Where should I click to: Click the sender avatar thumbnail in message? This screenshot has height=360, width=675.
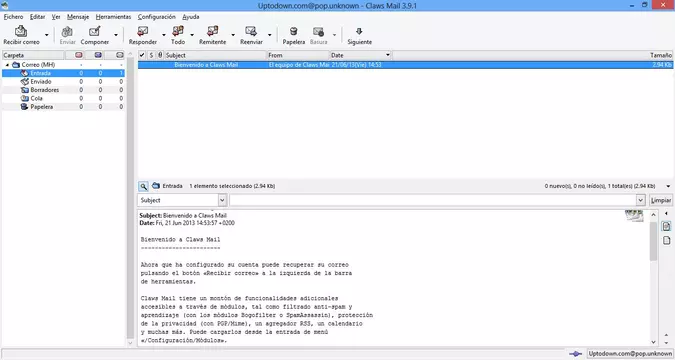634,216
